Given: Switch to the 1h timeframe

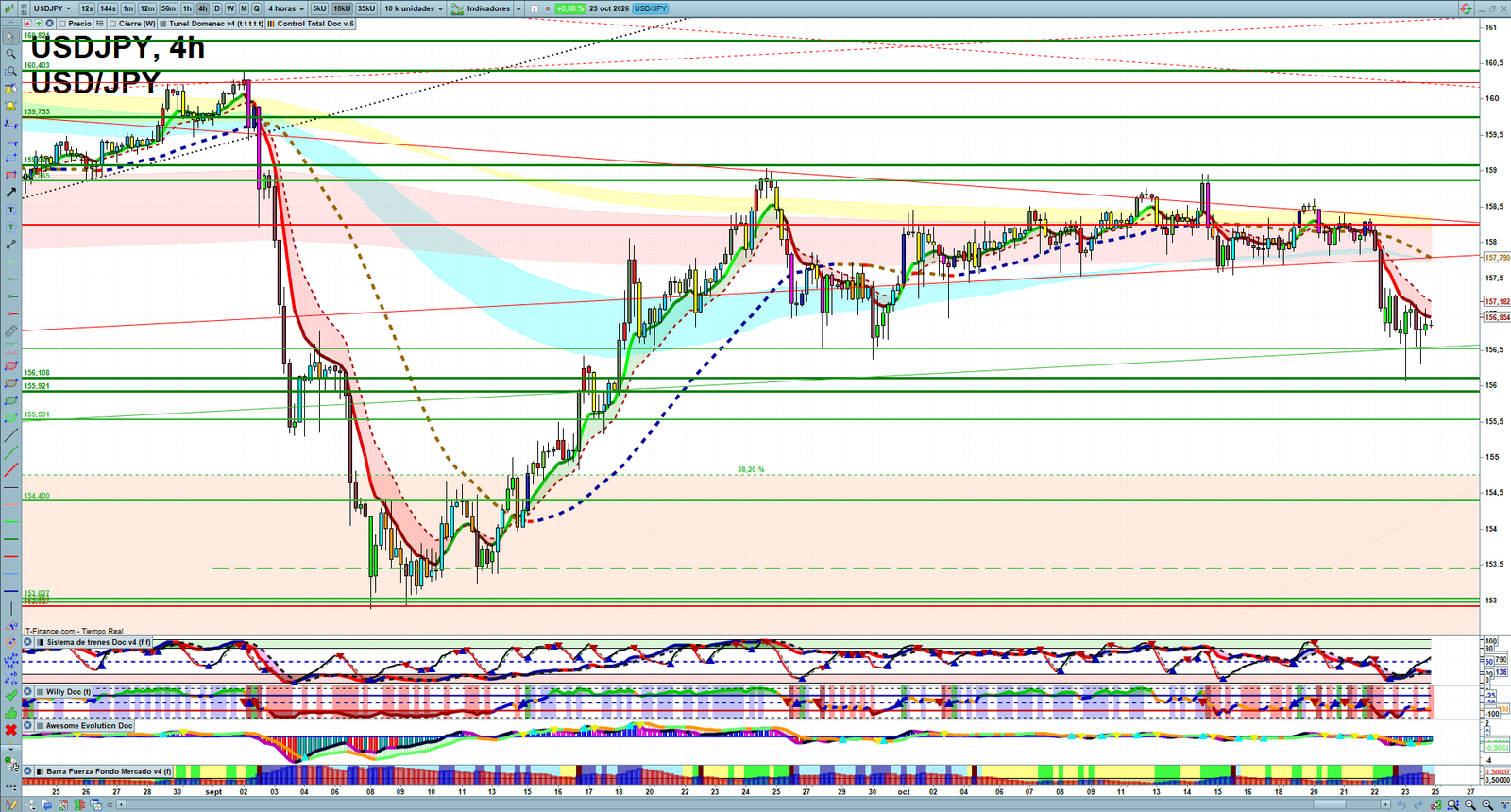Looking at the screenshot, I should (187, 8).
